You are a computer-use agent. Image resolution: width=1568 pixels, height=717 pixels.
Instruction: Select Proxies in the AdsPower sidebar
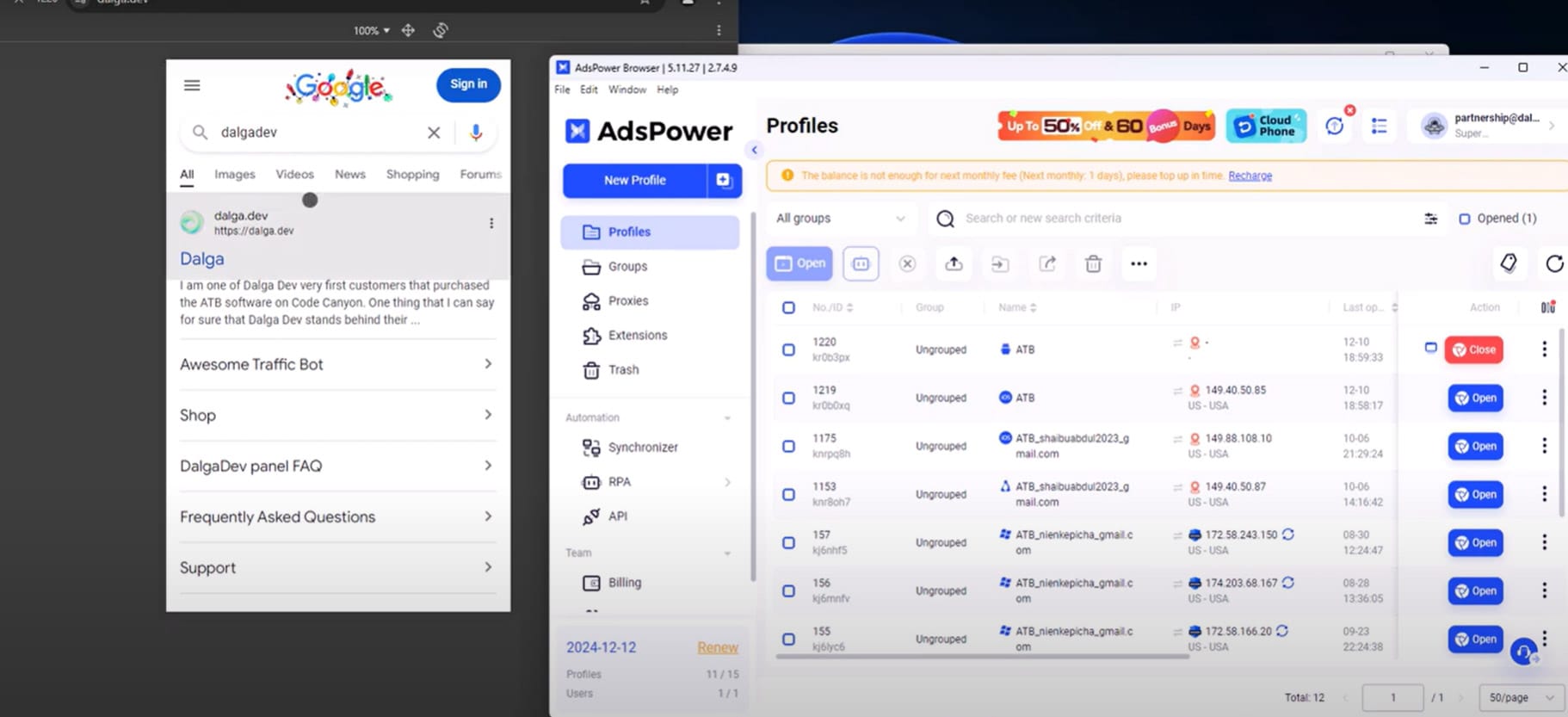tap(650, 300)
